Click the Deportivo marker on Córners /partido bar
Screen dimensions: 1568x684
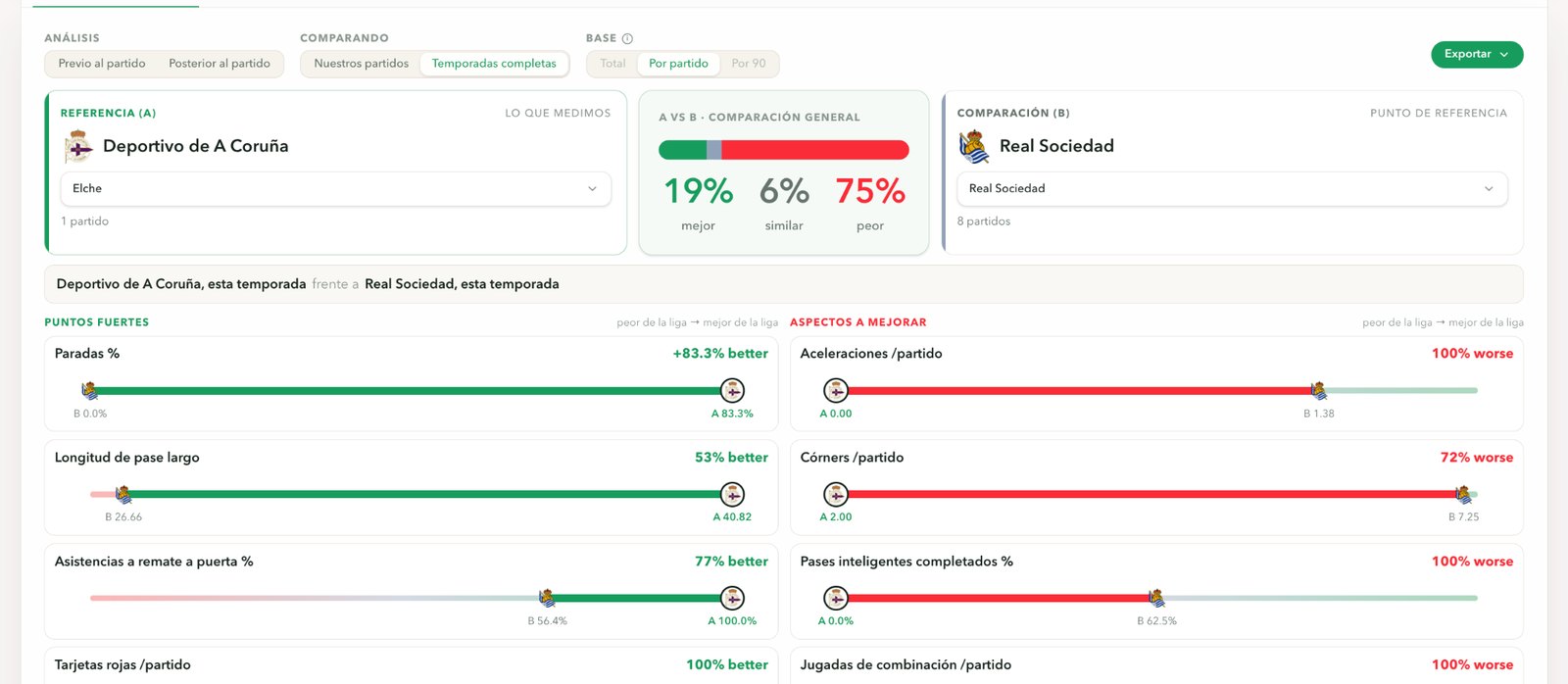tap(836, 494)
